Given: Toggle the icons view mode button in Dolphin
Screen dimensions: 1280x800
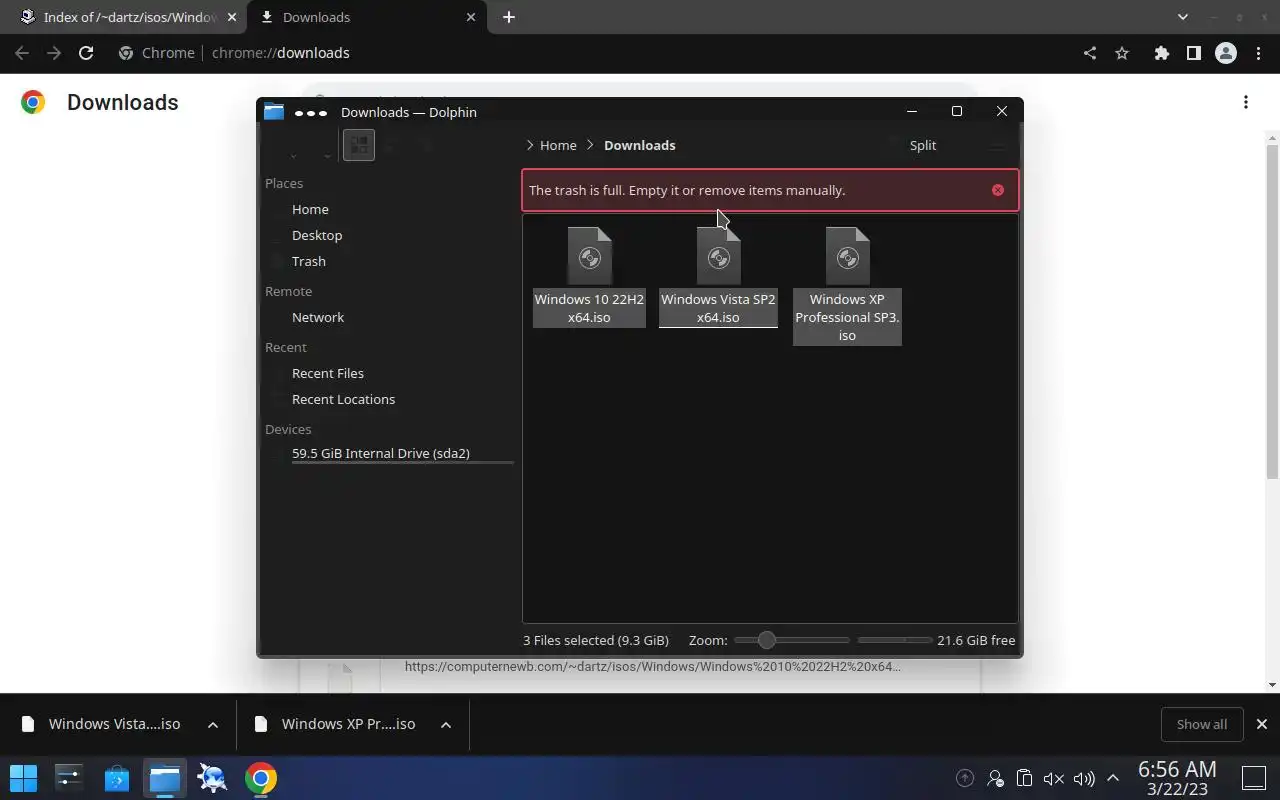Looking at the screenshot, I should click(x=359, y=145).
